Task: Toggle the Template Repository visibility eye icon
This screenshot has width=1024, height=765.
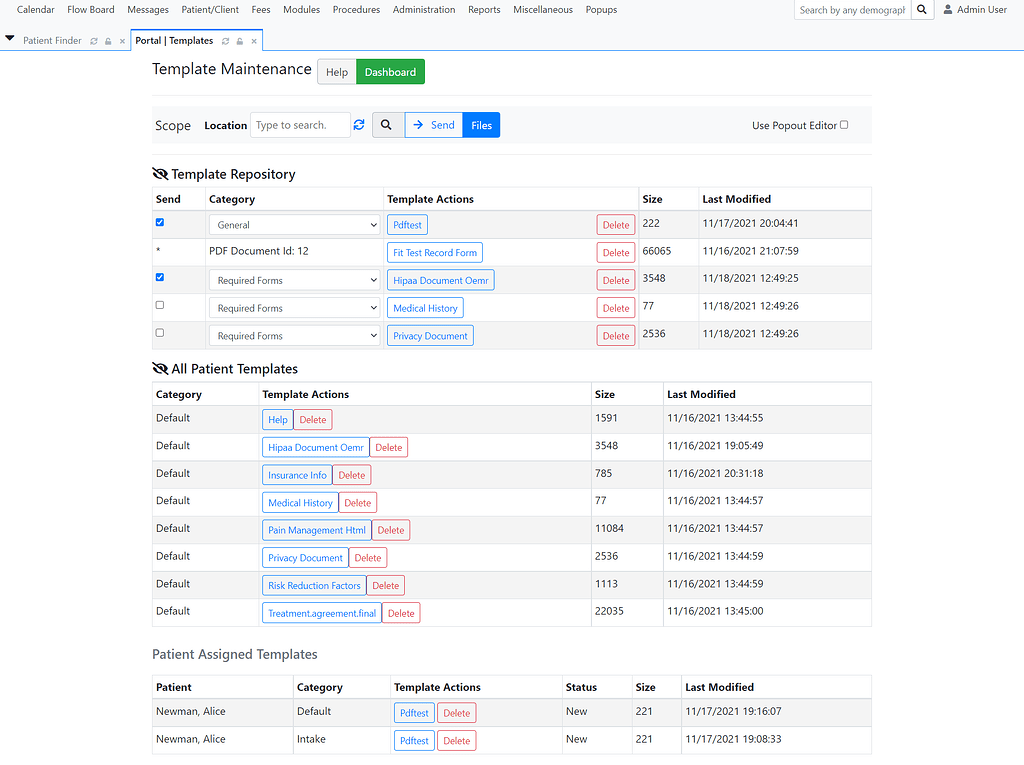Action: [159, 173]
